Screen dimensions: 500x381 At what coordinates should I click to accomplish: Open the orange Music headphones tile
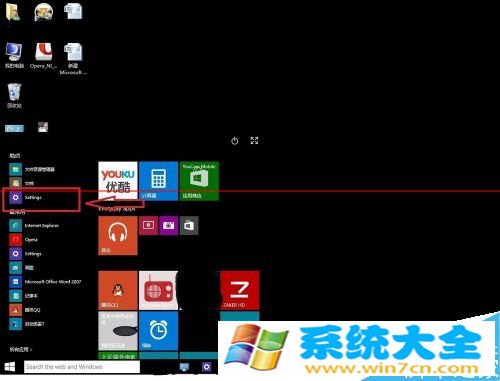click(x=118, y=235)
